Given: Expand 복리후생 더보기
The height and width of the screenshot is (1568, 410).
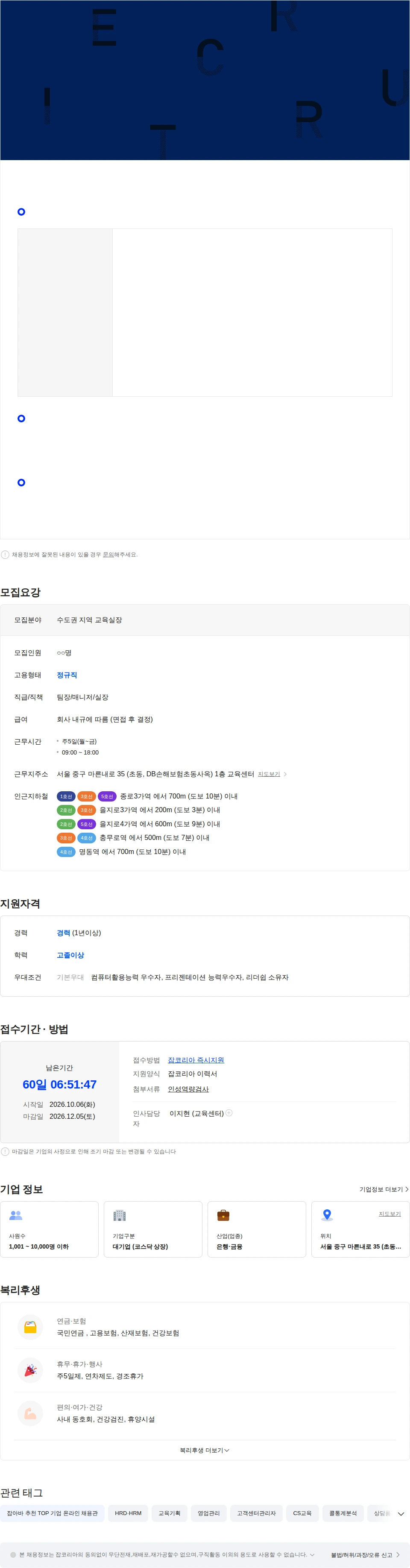Looking at the screenshot, I should click(205, 1451).
